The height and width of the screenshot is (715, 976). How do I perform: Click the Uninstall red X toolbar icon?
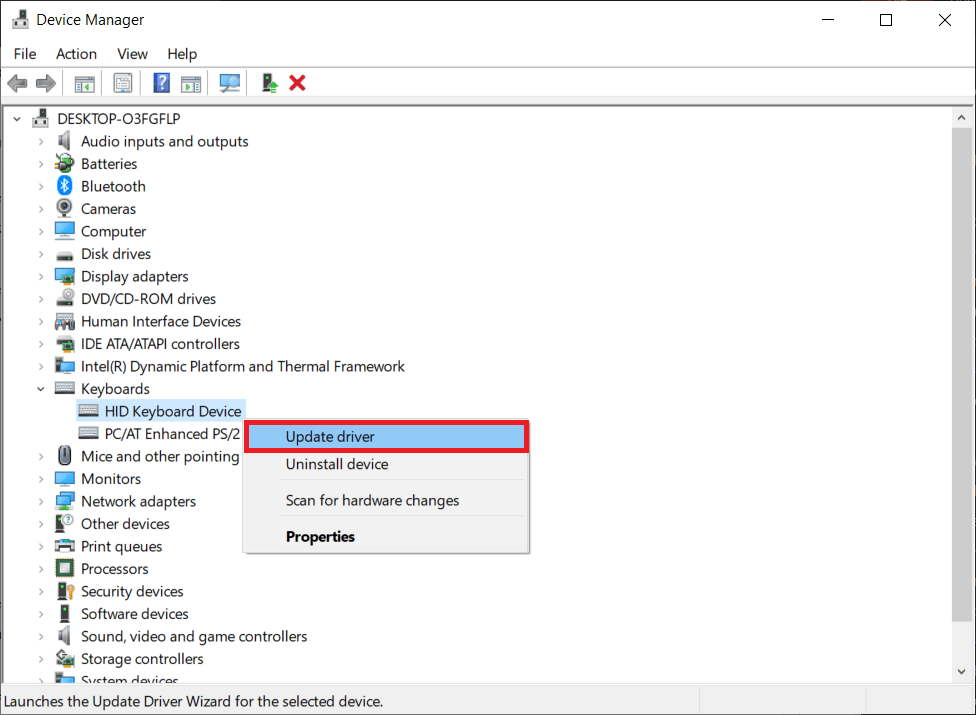point(297,82)
